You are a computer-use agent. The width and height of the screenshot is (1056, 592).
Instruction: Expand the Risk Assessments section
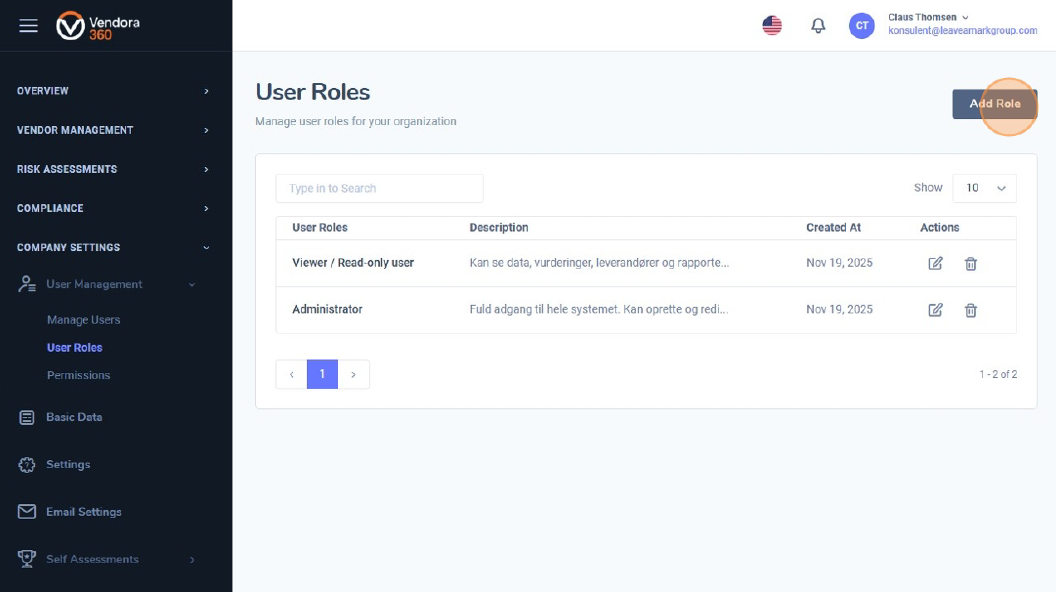(116, 169)
